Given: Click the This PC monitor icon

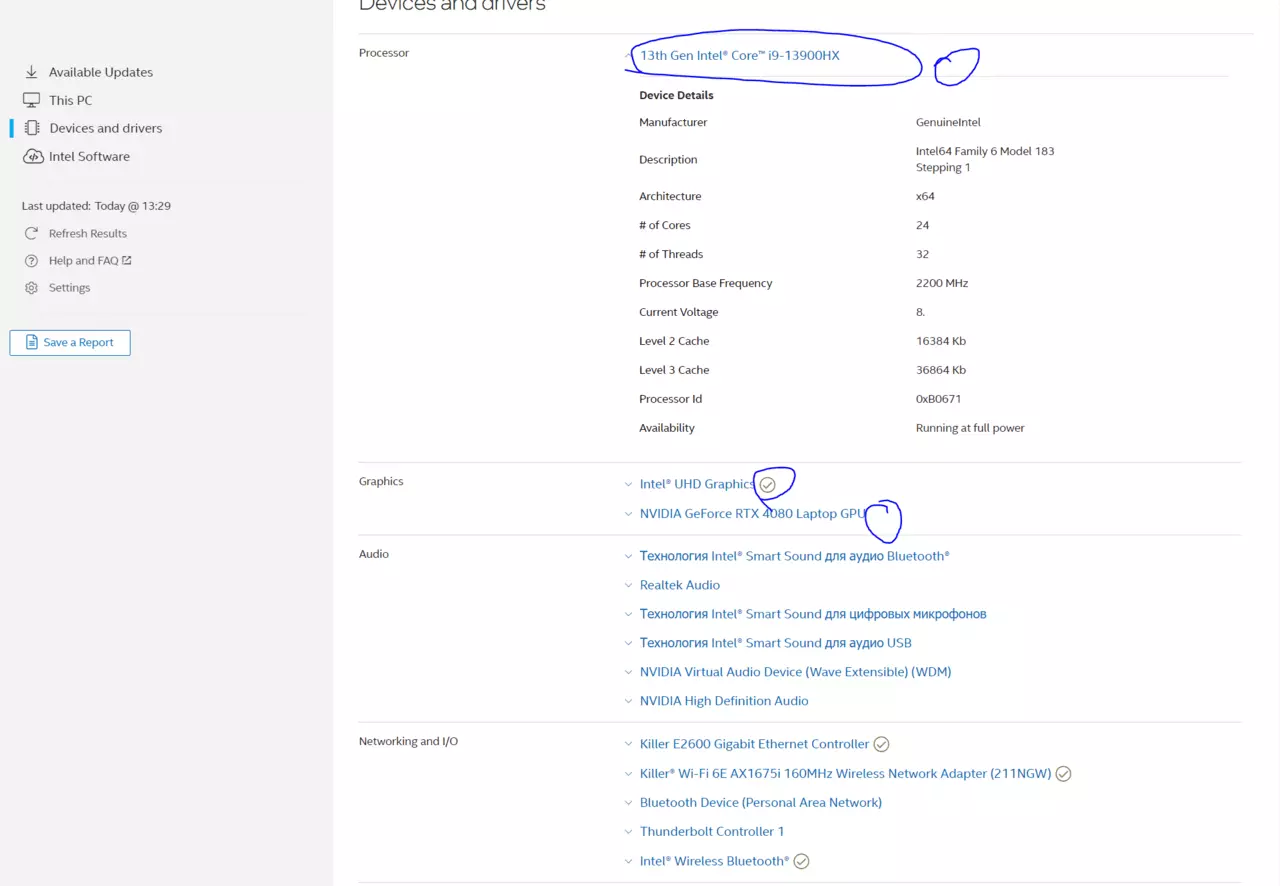Looking at the screenshot, I should [x=31, y=100].
